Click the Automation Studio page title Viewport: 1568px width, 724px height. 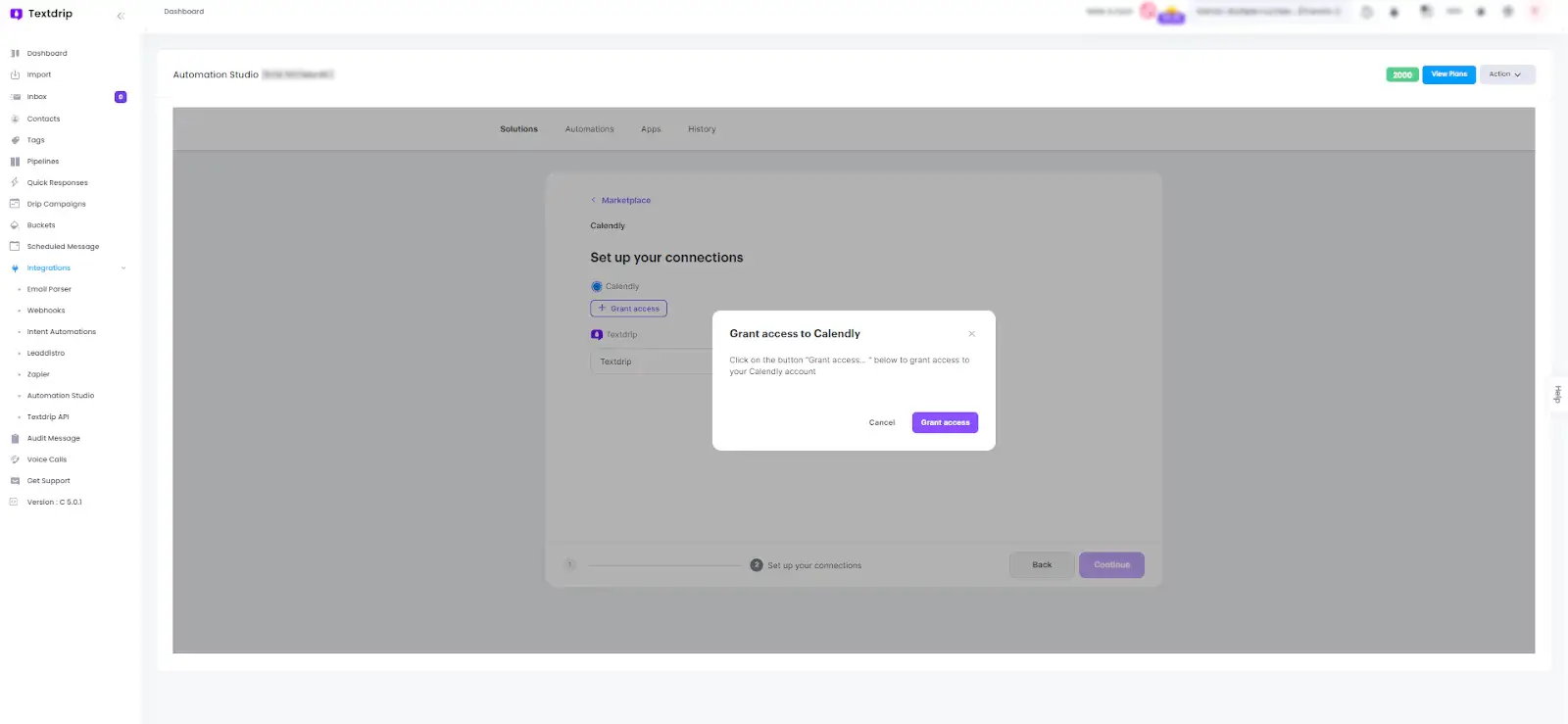(x=216, y=74)
